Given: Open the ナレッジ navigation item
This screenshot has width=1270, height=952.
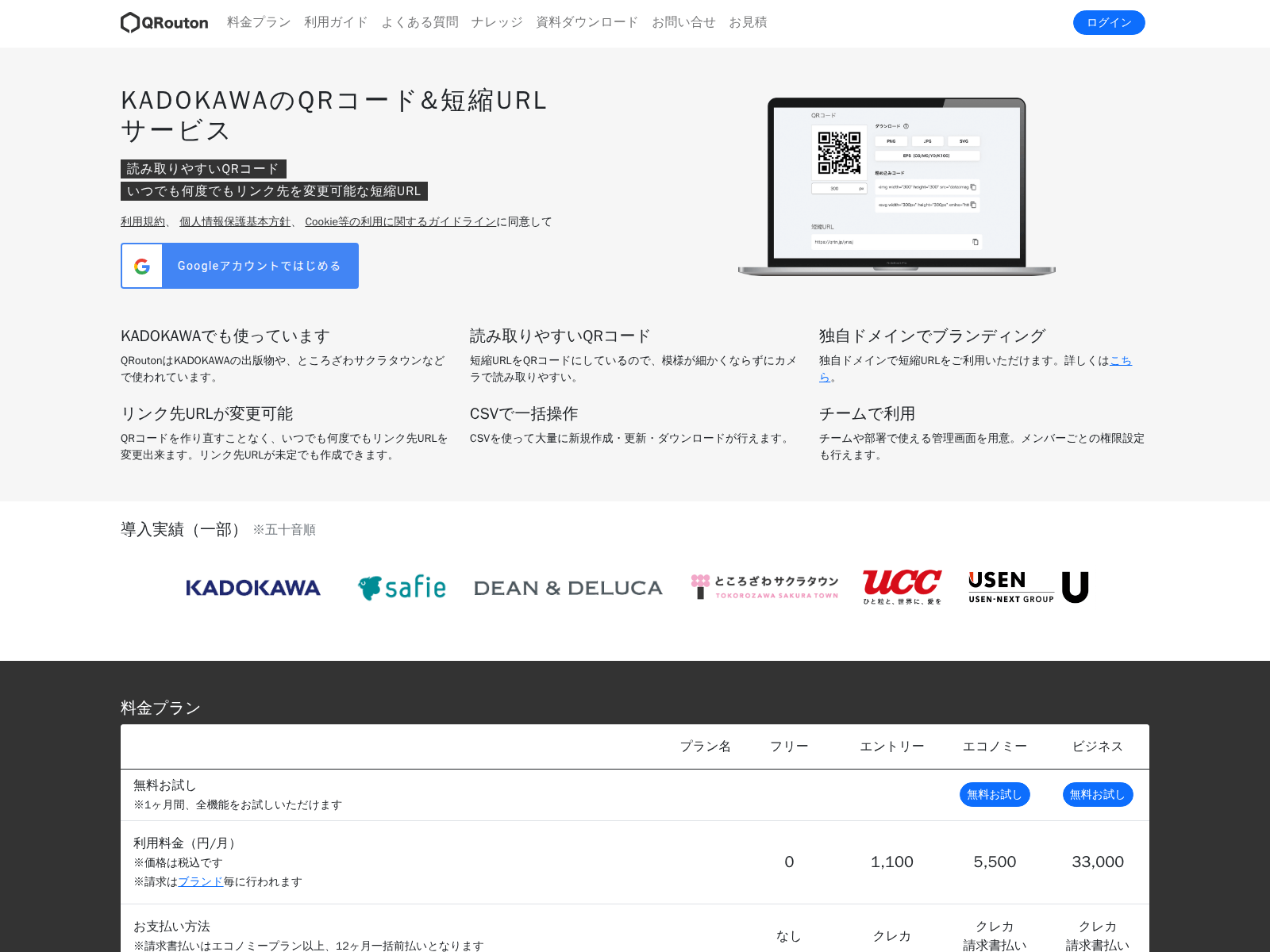Looking at the screenshot, I should (x=497, y=22).
